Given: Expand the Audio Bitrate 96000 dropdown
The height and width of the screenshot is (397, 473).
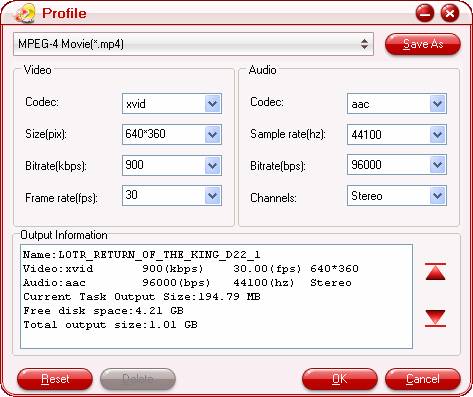Looking at the screenshot, I should point(437,165).
